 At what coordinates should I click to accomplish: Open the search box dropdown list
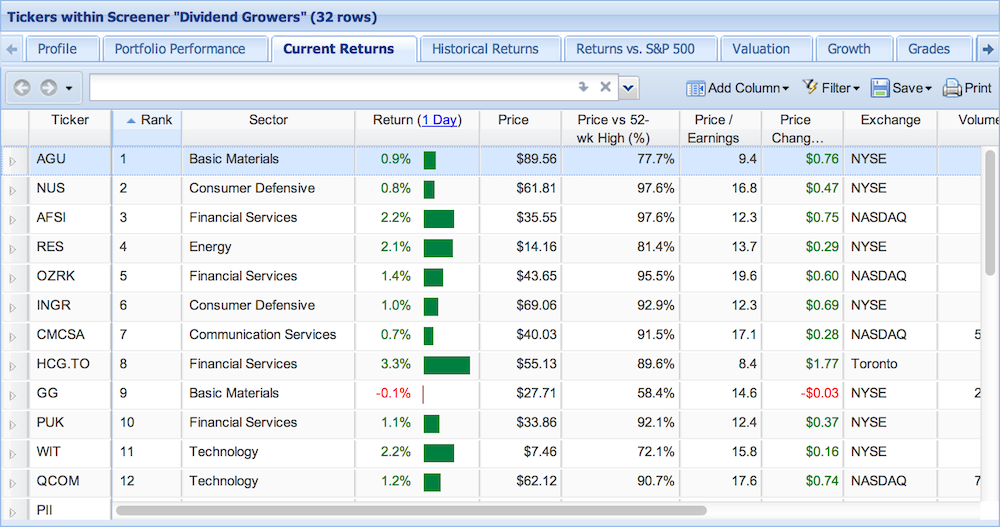pos(628,88)
